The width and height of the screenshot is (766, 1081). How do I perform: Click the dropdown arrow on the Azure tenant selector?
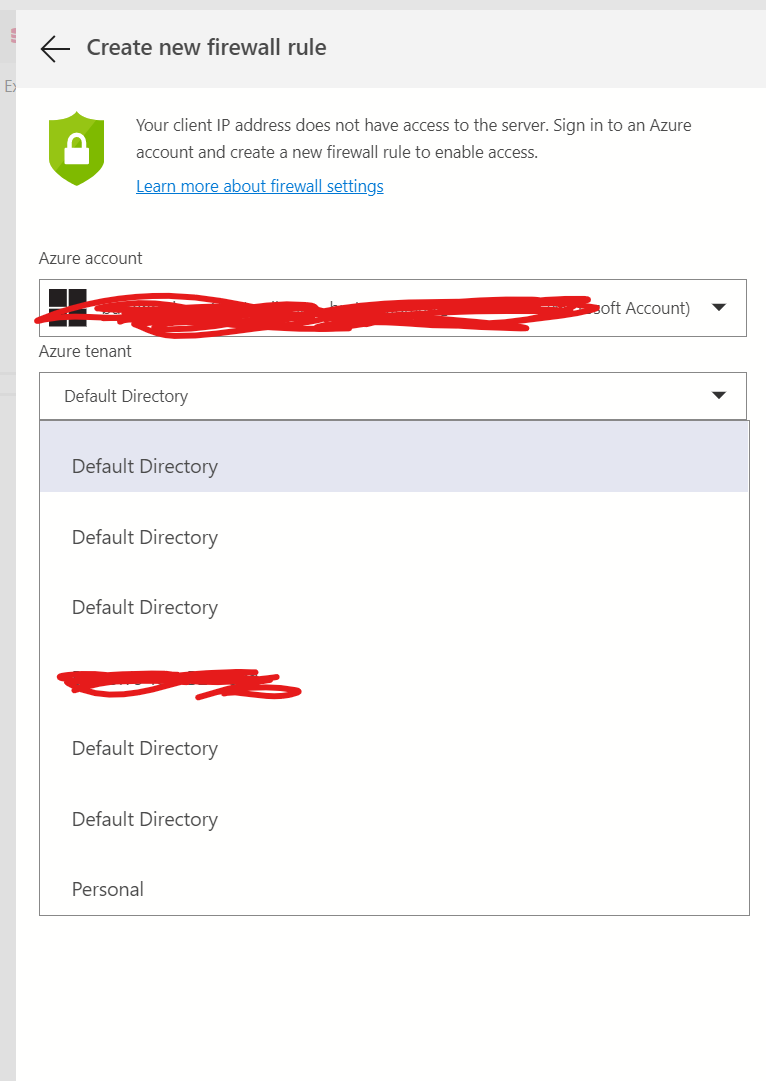point(719,395)
